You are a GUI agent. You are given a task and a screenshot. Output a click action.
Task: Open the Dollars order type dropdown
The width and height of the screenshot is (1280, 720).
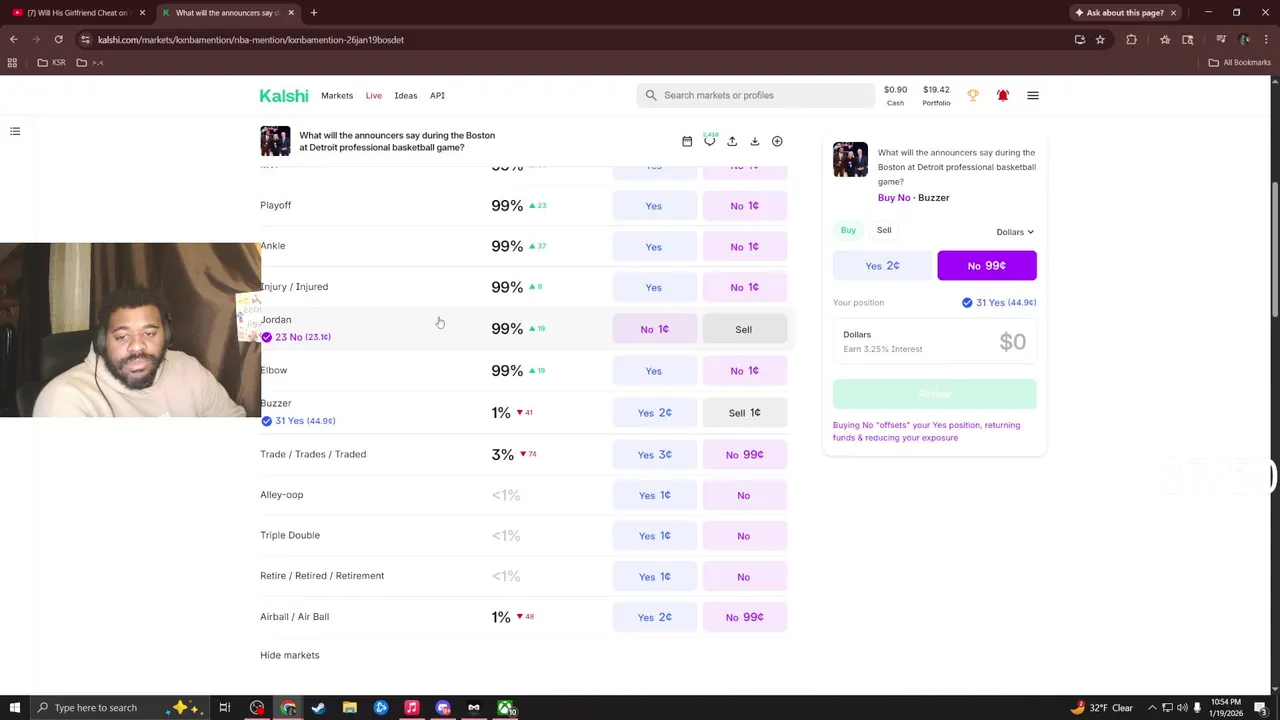[x=1015, y=232]
